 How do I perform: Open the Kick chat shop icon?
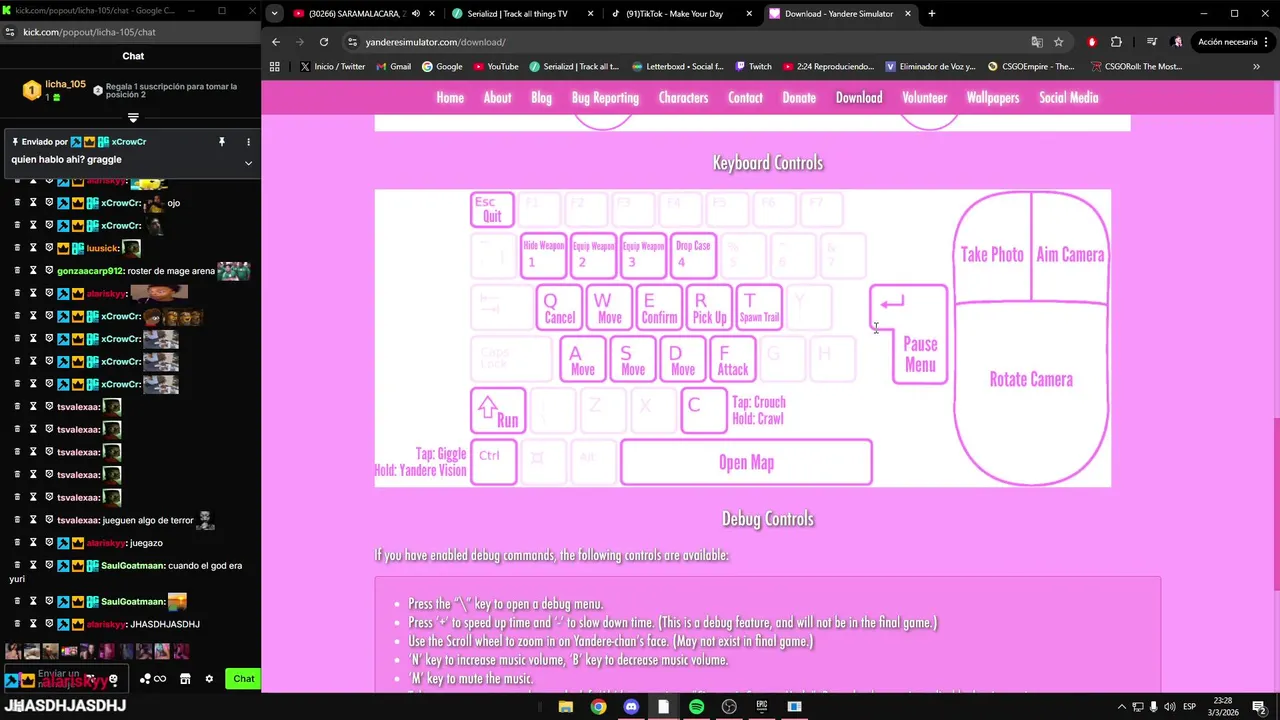tap(185, 679)
